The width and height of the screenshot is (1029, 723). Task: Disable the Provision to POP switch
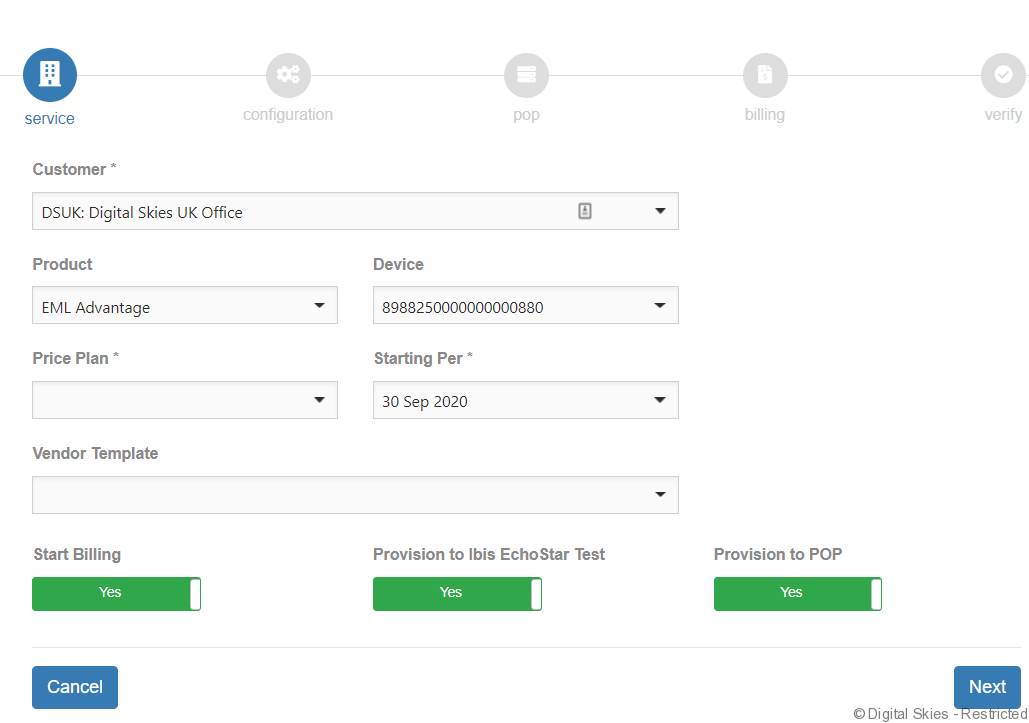click(797, 593)
